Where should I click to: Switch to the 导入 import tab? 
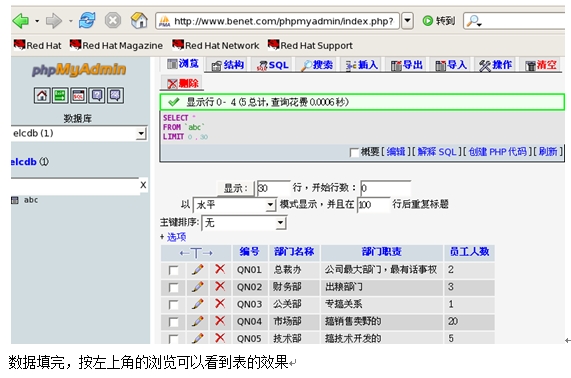pos(451,65)
